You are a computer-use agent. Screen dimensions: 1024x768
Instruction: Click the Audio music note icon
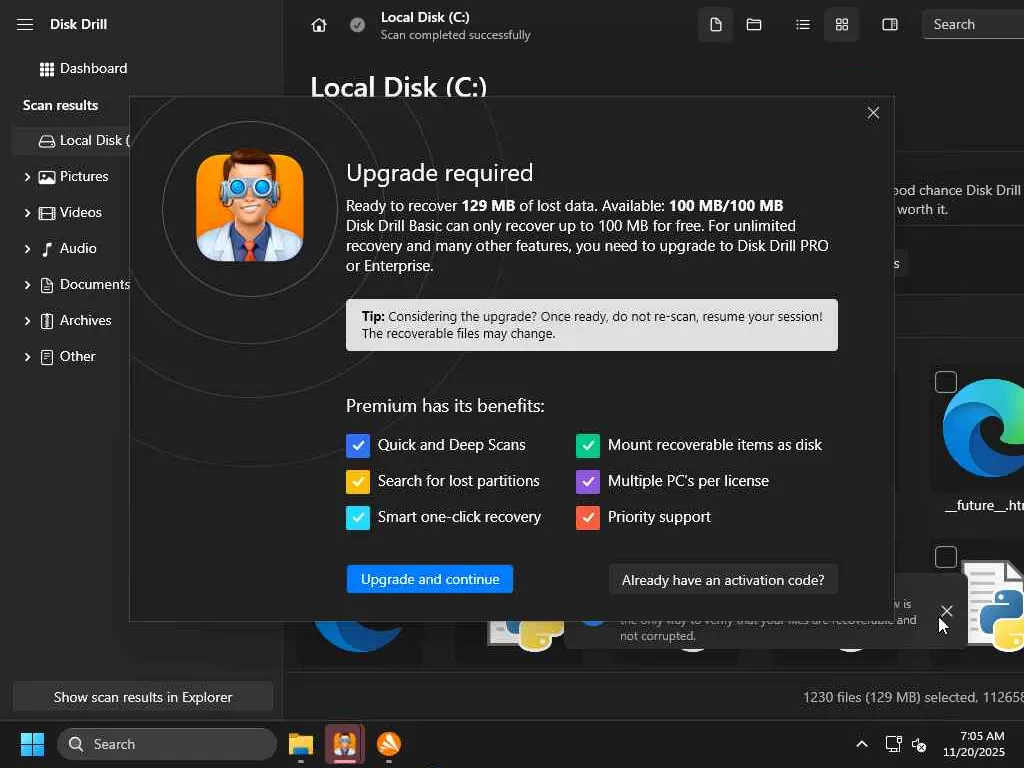[46, 249]
